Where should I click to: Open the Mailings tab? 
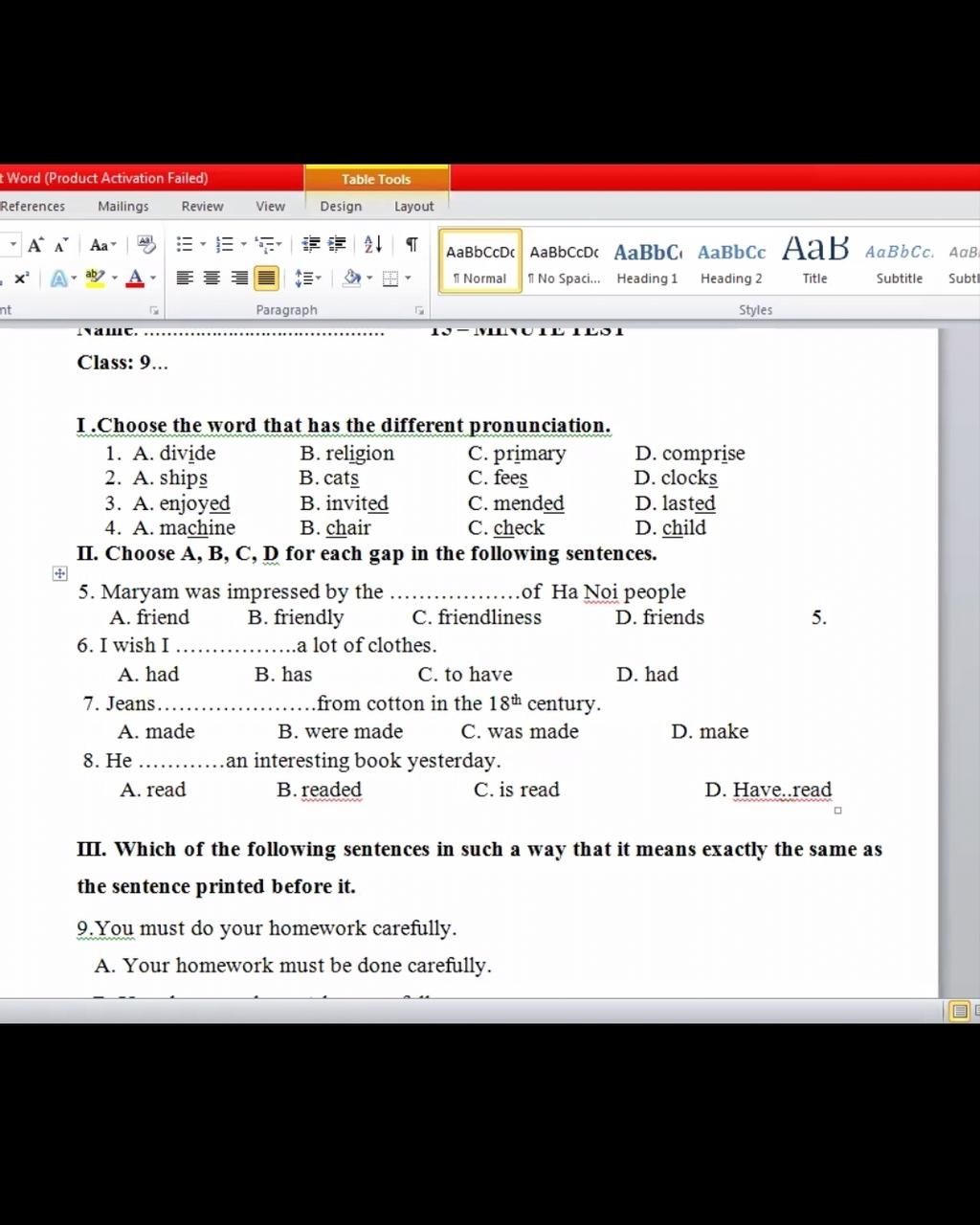123,207
